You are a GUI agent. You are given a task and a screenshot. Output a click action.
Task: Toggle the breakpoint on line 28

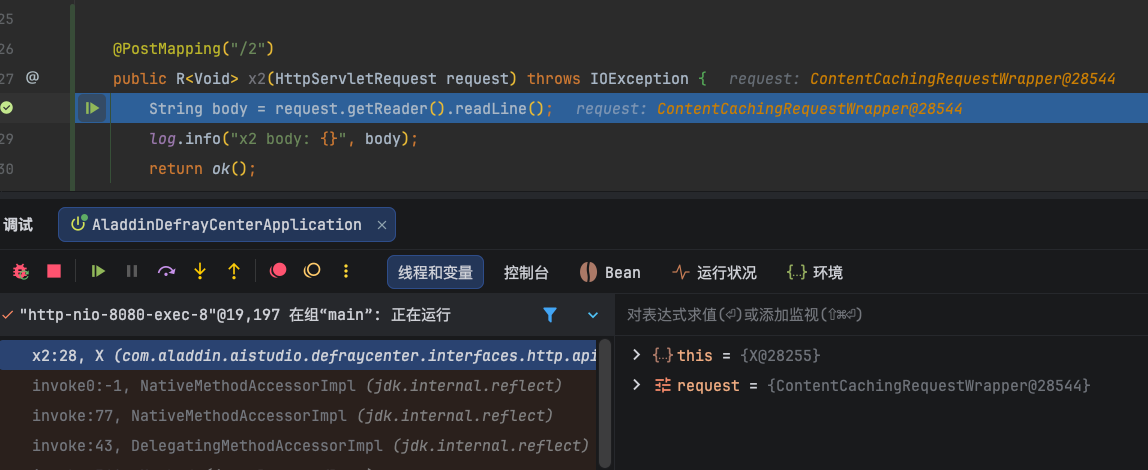coord(6,108)
